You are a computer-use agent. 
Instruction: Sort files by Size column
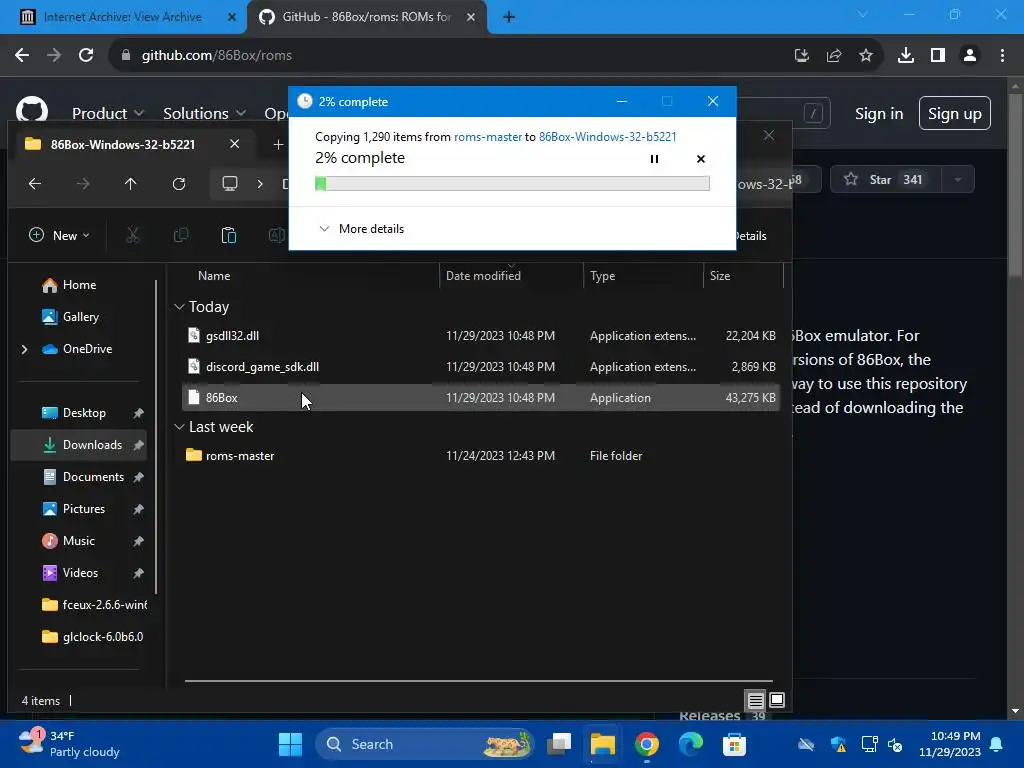720,276
